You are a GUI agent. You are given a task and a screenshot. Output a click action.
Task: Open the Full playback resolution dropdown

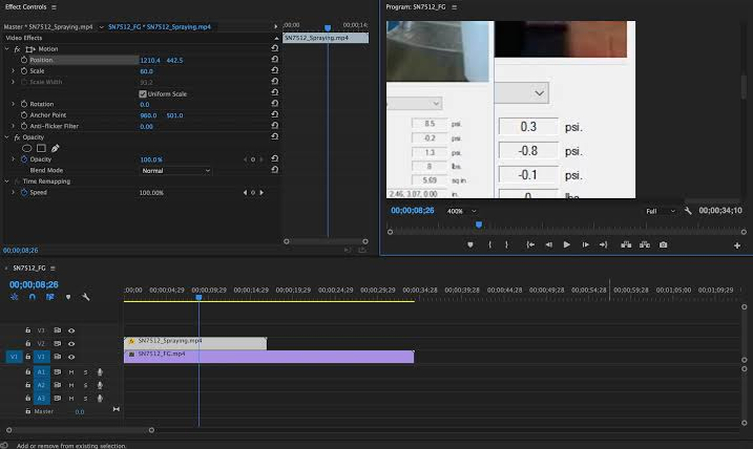(x=660, y=211)
